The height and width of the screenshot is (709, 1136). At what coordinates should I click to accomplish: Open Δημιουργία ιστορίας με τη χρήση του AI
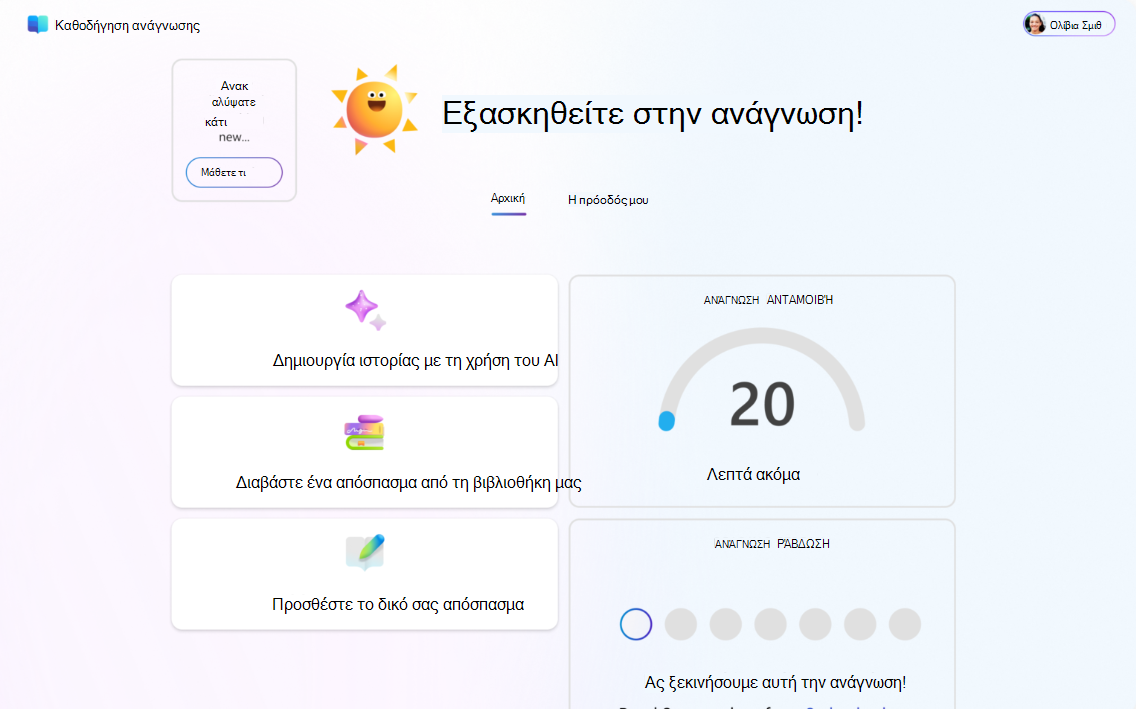364,330
